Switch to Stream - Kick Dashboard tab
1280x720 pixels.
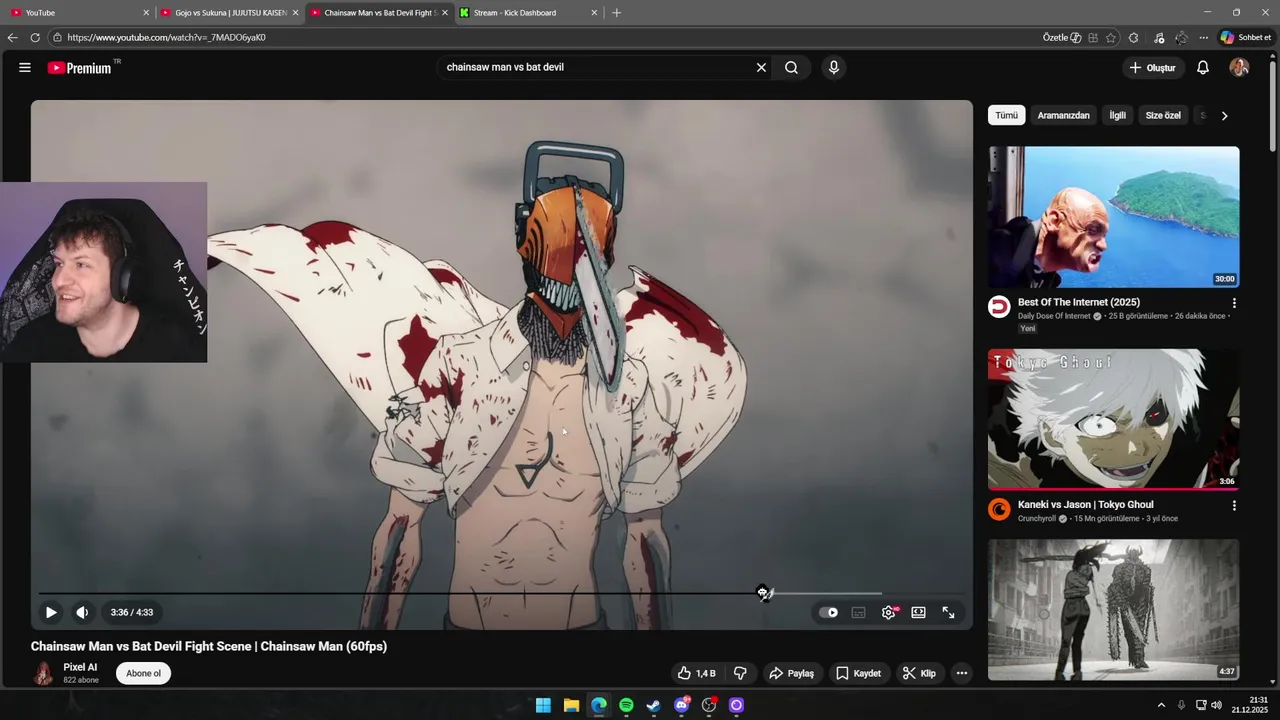[x=527, y=13]
